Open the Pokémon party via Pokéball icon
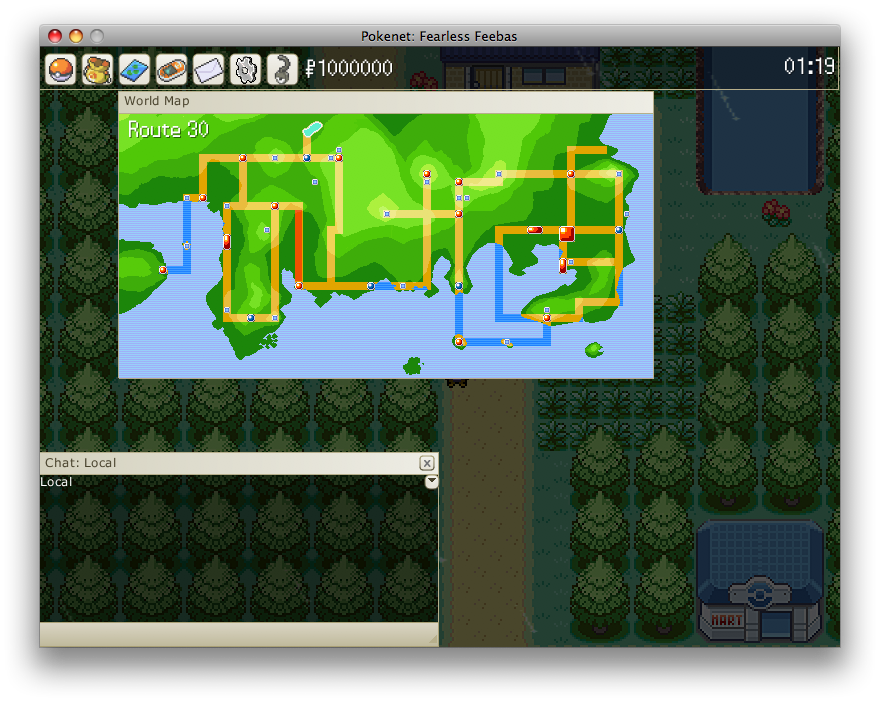The width and height of the screenshot is (880, 702). pyautogui.click(x=61, y=69)
